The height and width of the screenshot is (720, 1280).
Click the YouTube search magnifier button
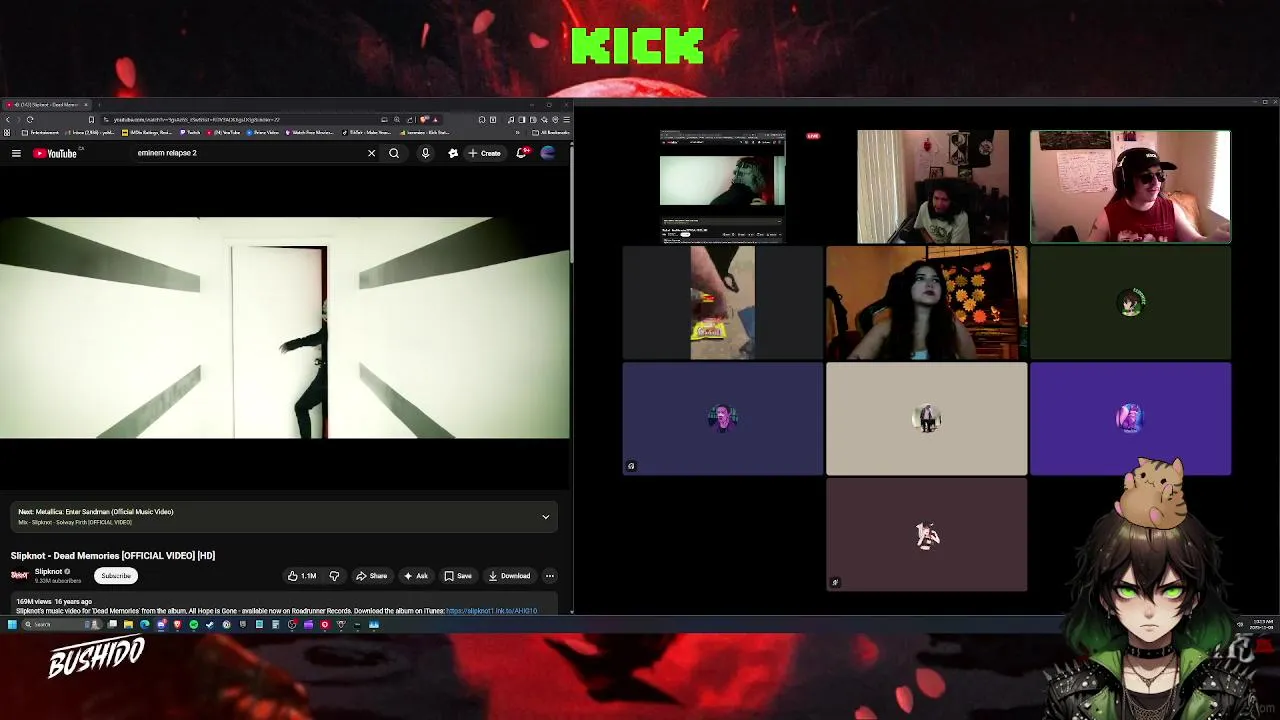click(x=394, y=153)
